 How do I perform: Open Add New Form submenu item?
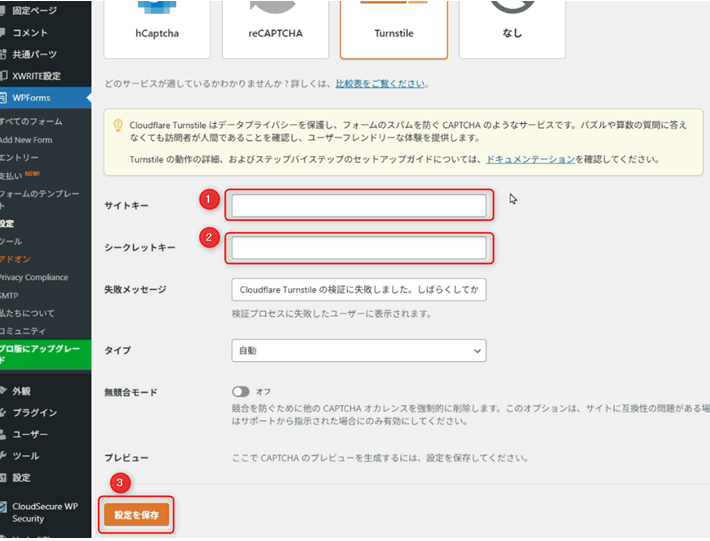pos(26,140)
